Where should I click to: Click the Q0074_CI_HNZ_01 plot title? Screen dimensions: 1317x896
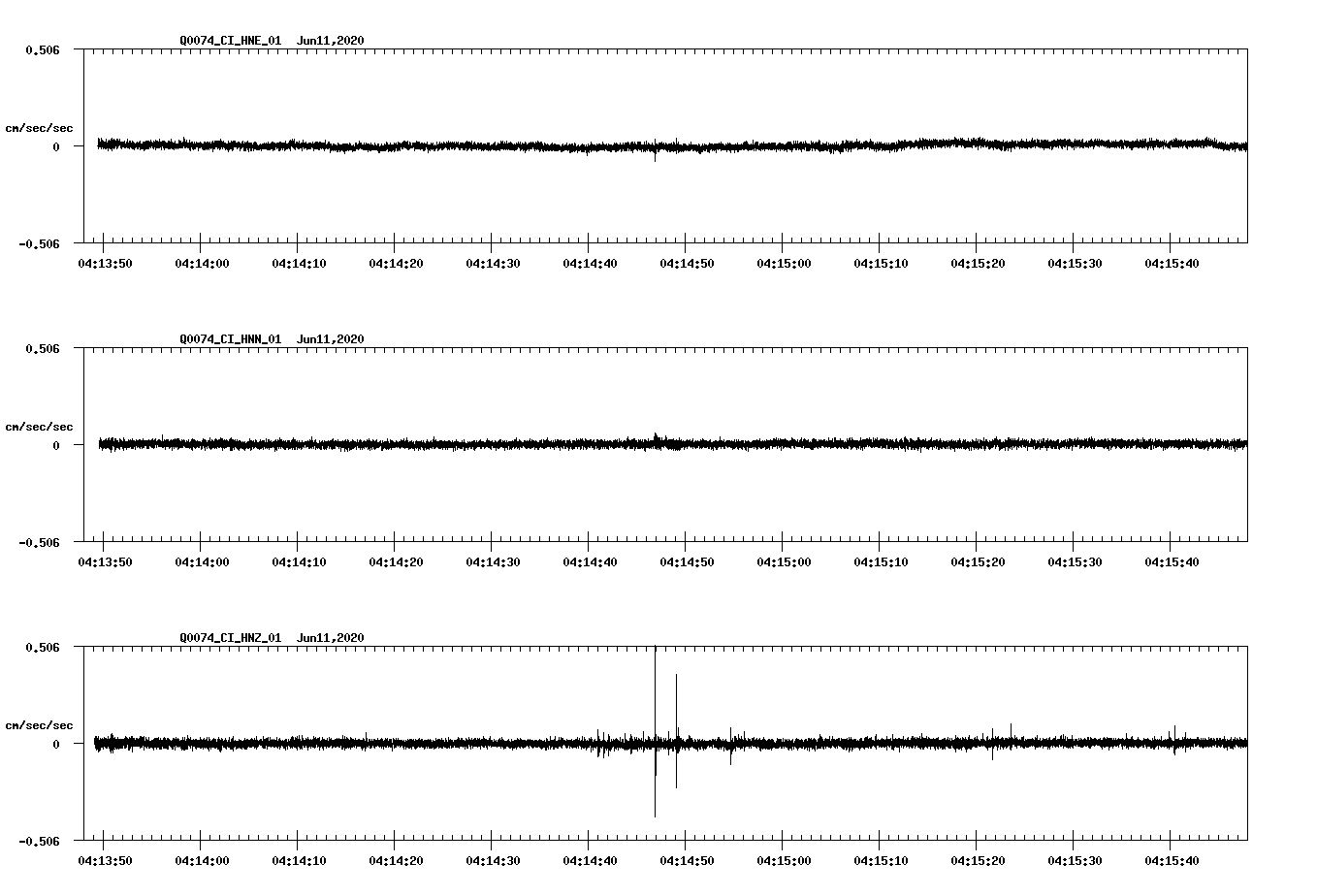(272, 638)
